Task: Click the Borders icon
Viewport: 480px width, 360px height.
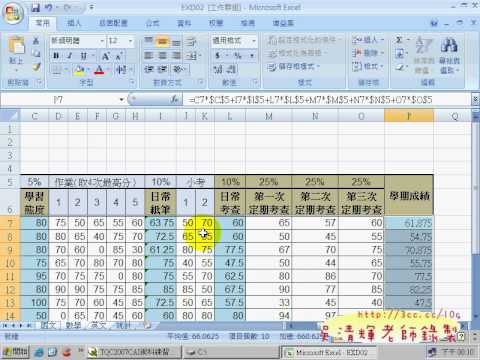Action: pos(56,70)
